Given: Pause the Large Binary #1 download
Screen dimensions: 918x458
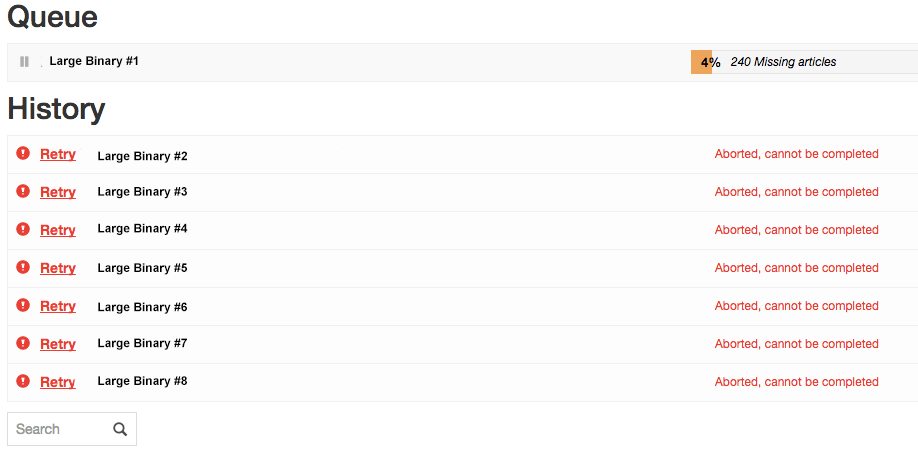Looking at the screenshot, I should (x=24, y=61).
